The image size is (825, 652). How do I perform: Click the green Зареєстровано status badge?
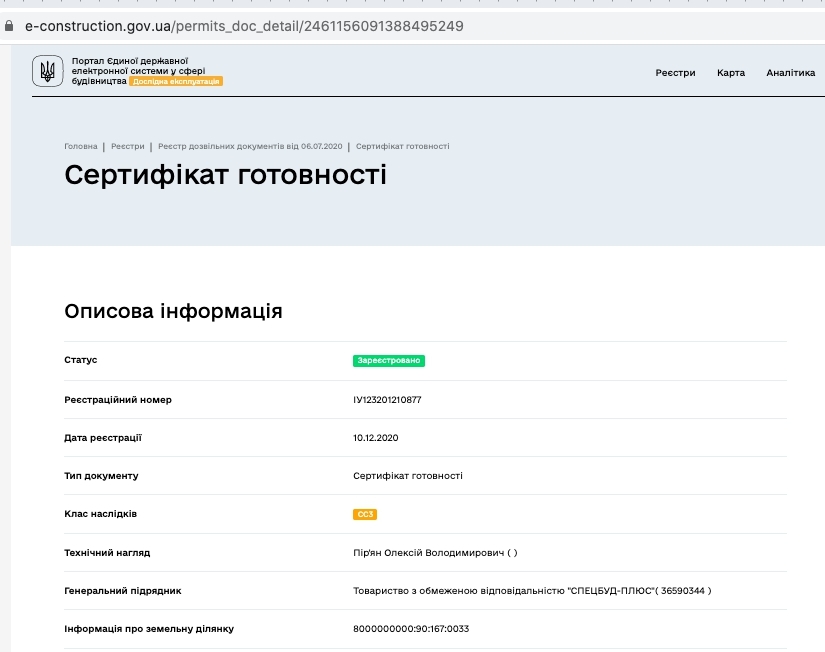click(389, 360)
